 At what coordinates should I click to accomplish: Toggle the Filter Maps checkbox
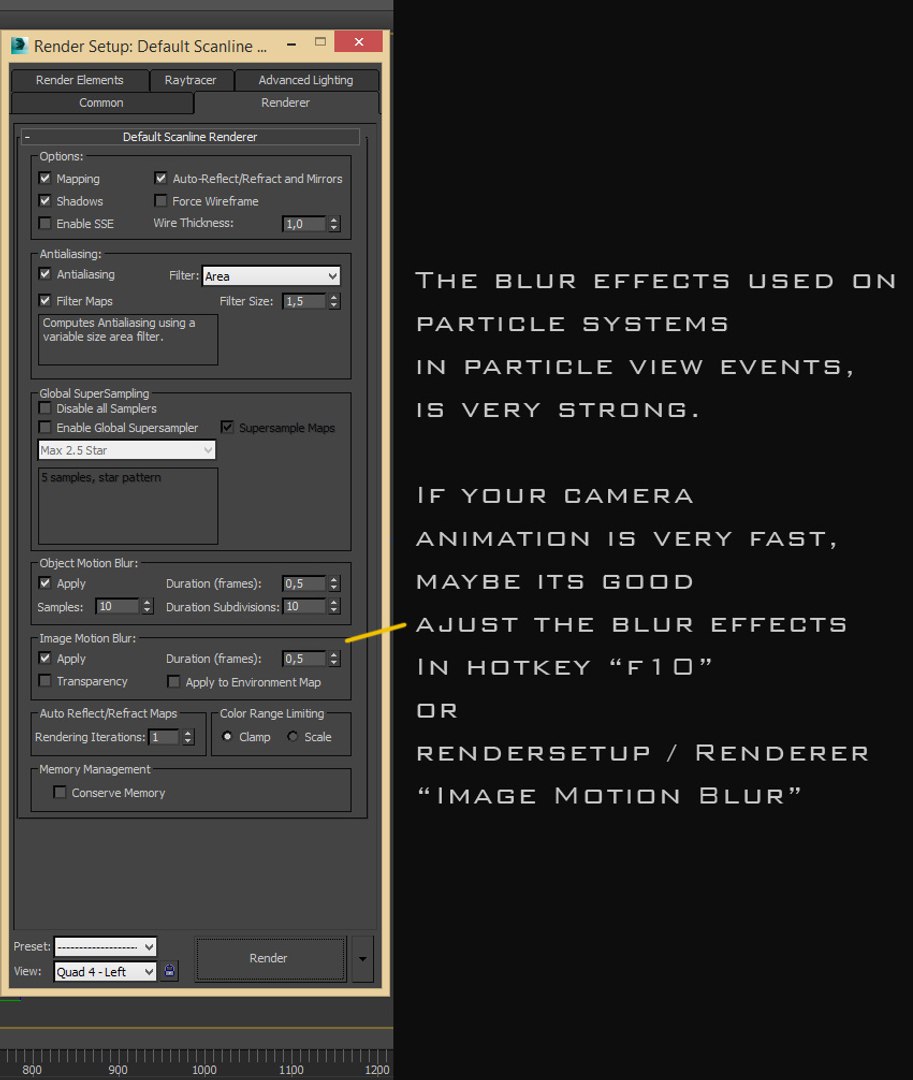[45, 300]
